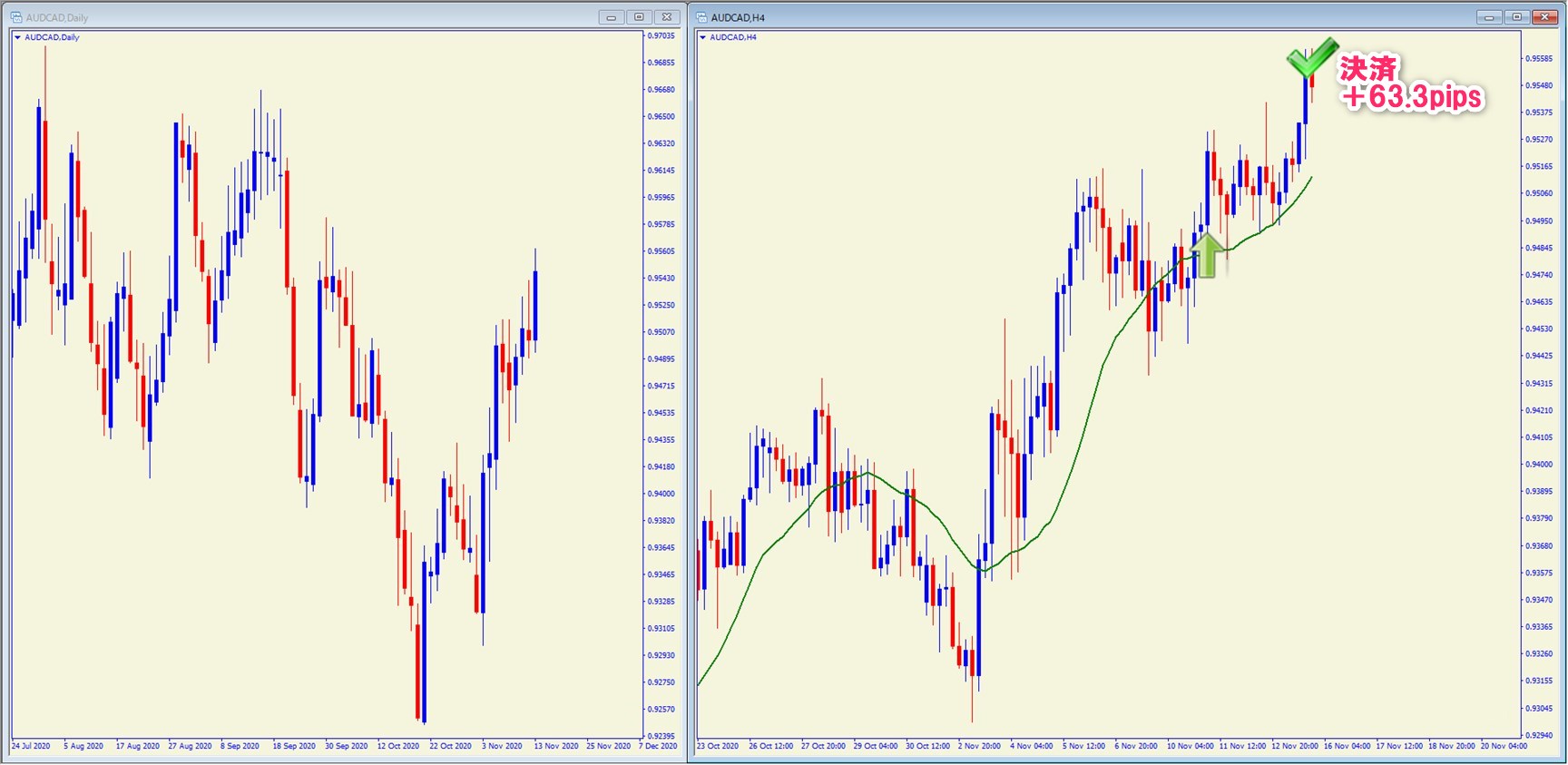Click the 7 Dec 2020 date on the Daily axis
1568x765 pixels.
point(658,746)
